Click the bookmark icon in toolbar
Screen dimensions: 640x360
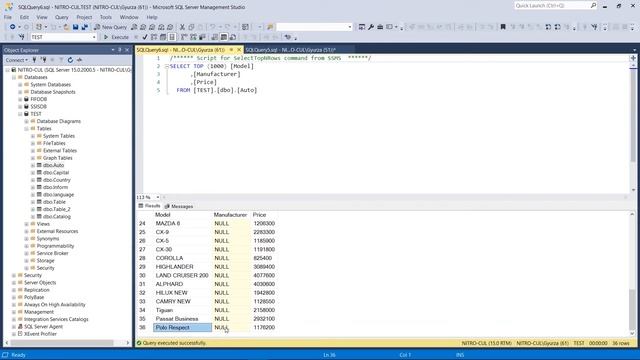pyautogui.click(x=503, y=27)
